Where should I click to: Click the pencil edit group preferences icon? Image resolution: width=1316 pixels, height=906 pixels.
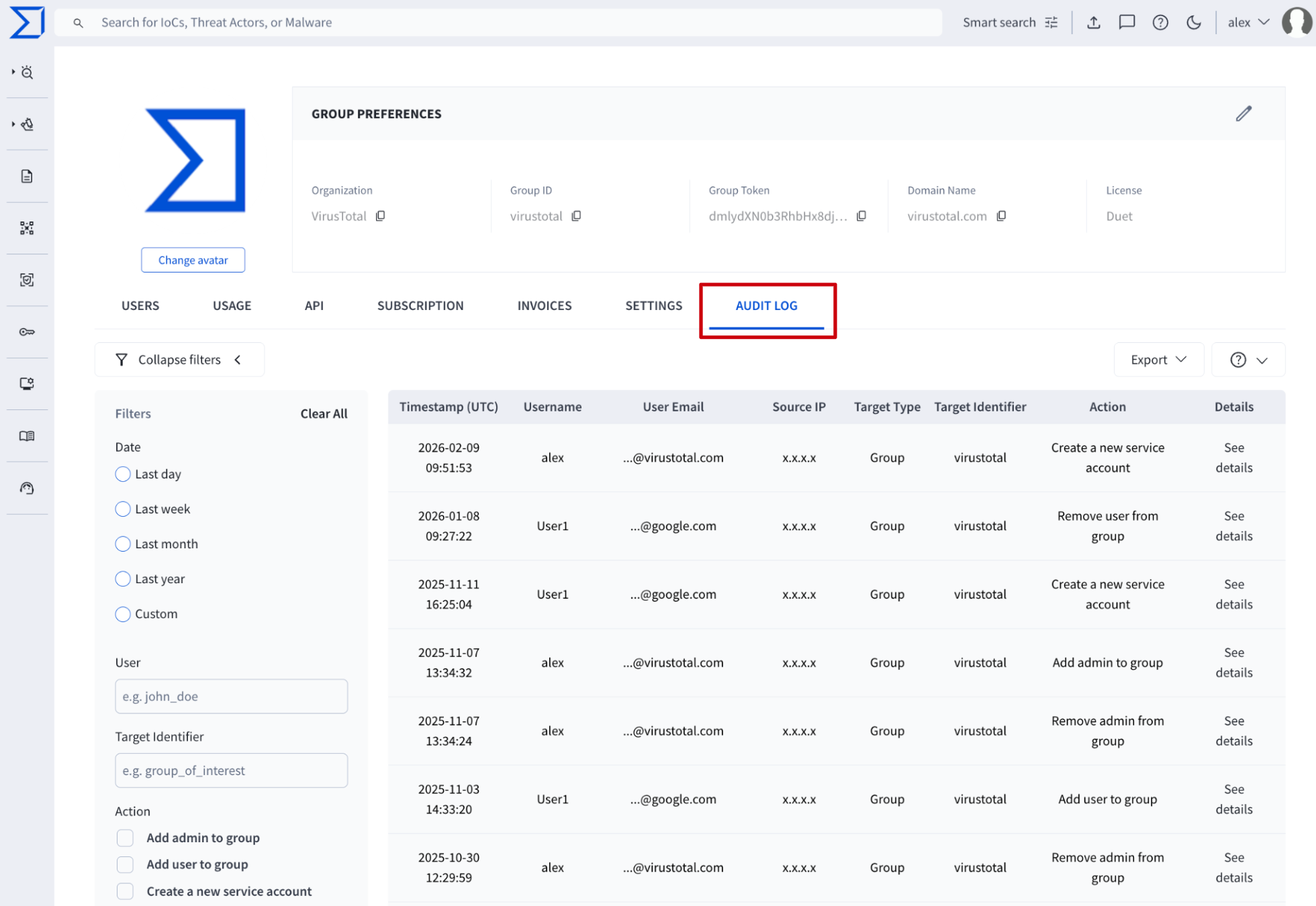pyautogui.click(x=1243, y=114)
